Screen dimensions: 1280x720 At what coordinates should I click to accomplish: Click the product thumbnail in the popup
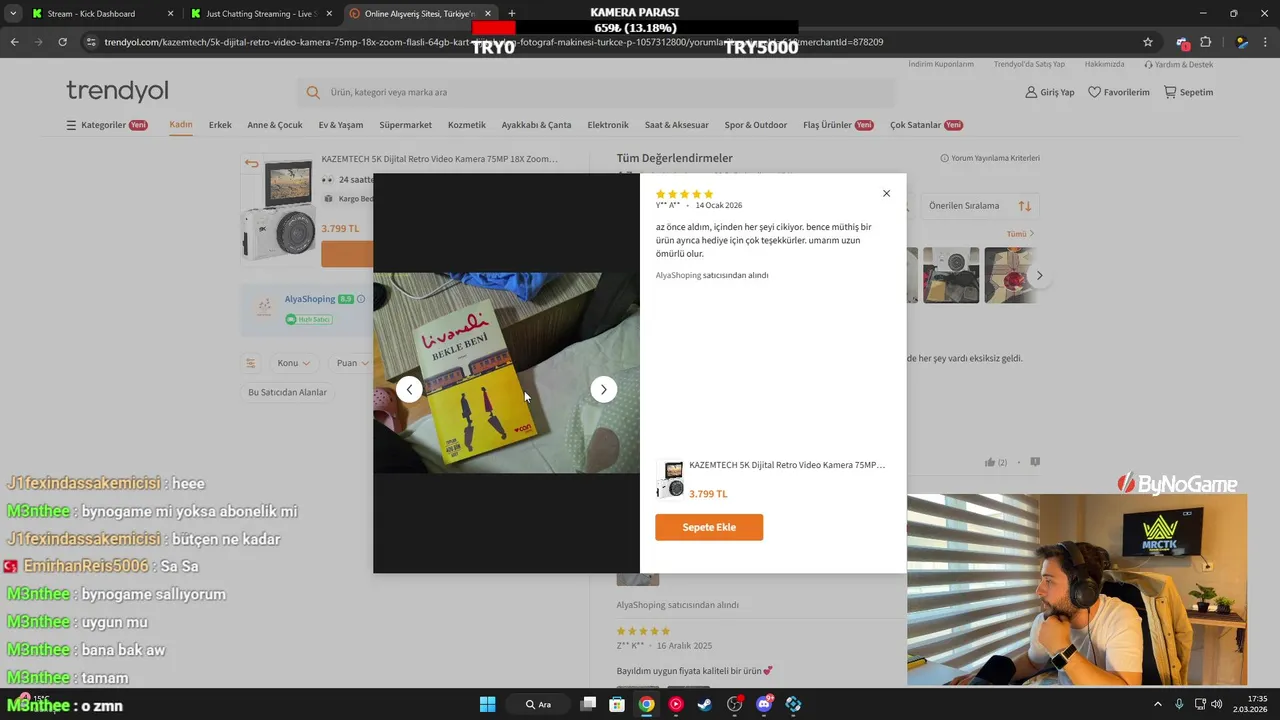(670, 479)
